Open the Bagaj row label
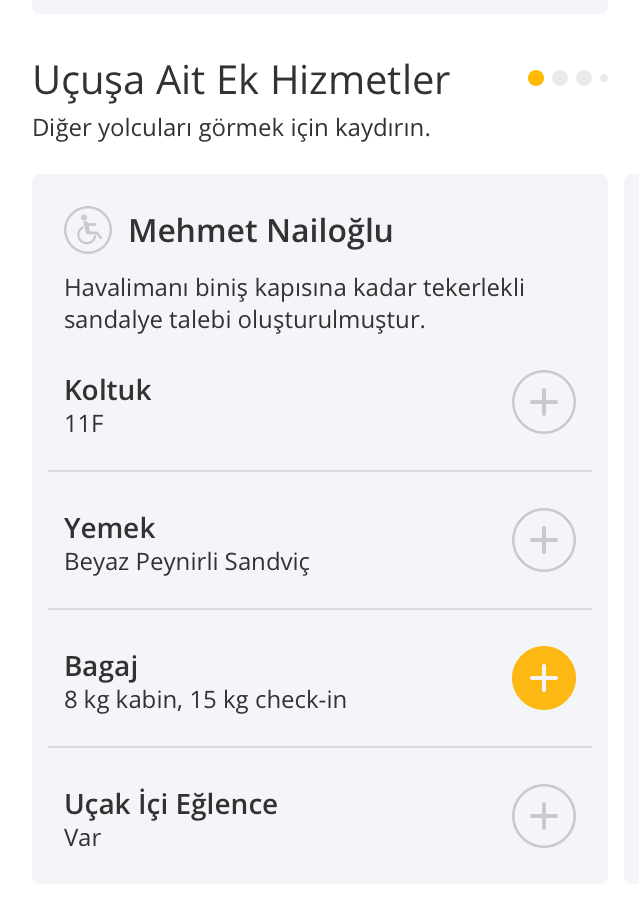Screen dimensions: 639x904 click(101, 667)
